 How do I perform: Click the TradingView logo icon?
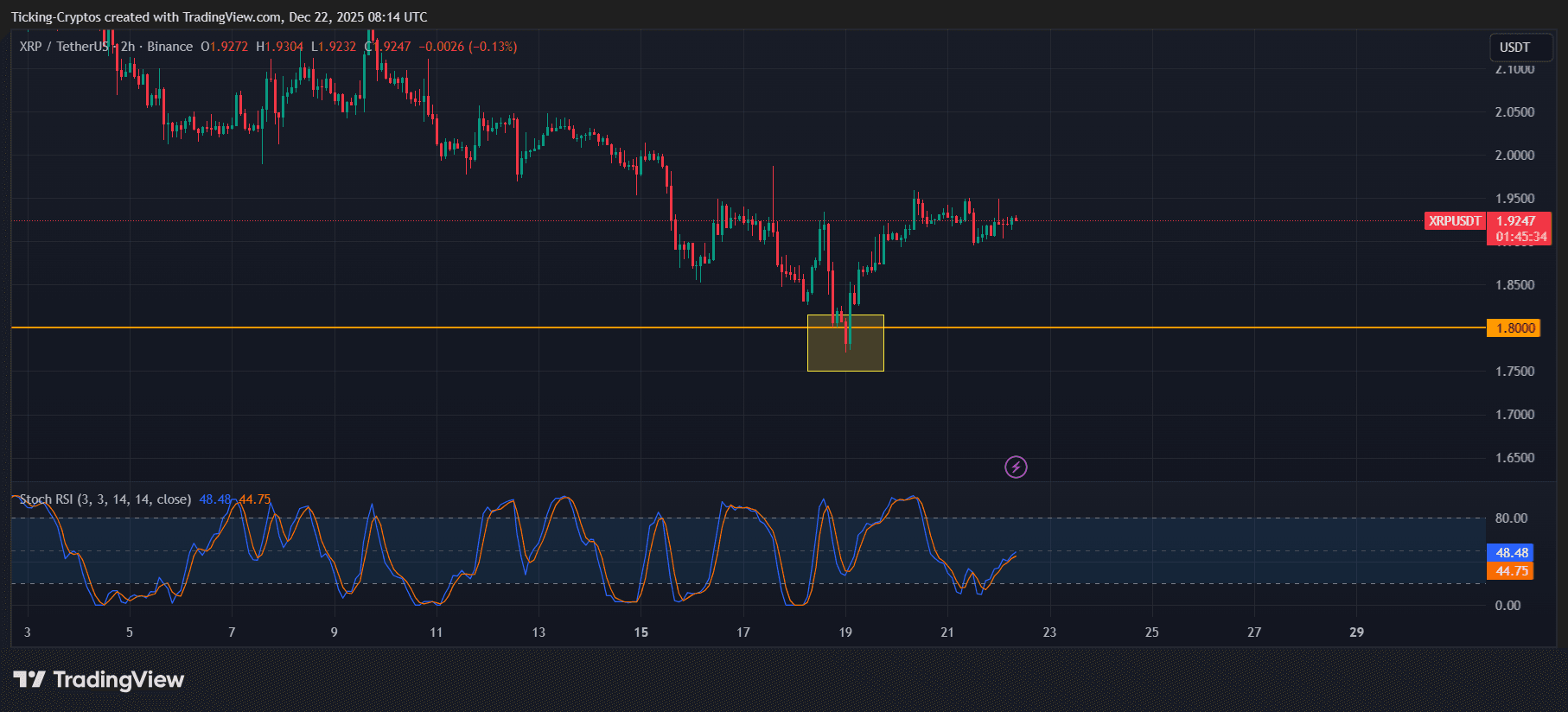29,680
